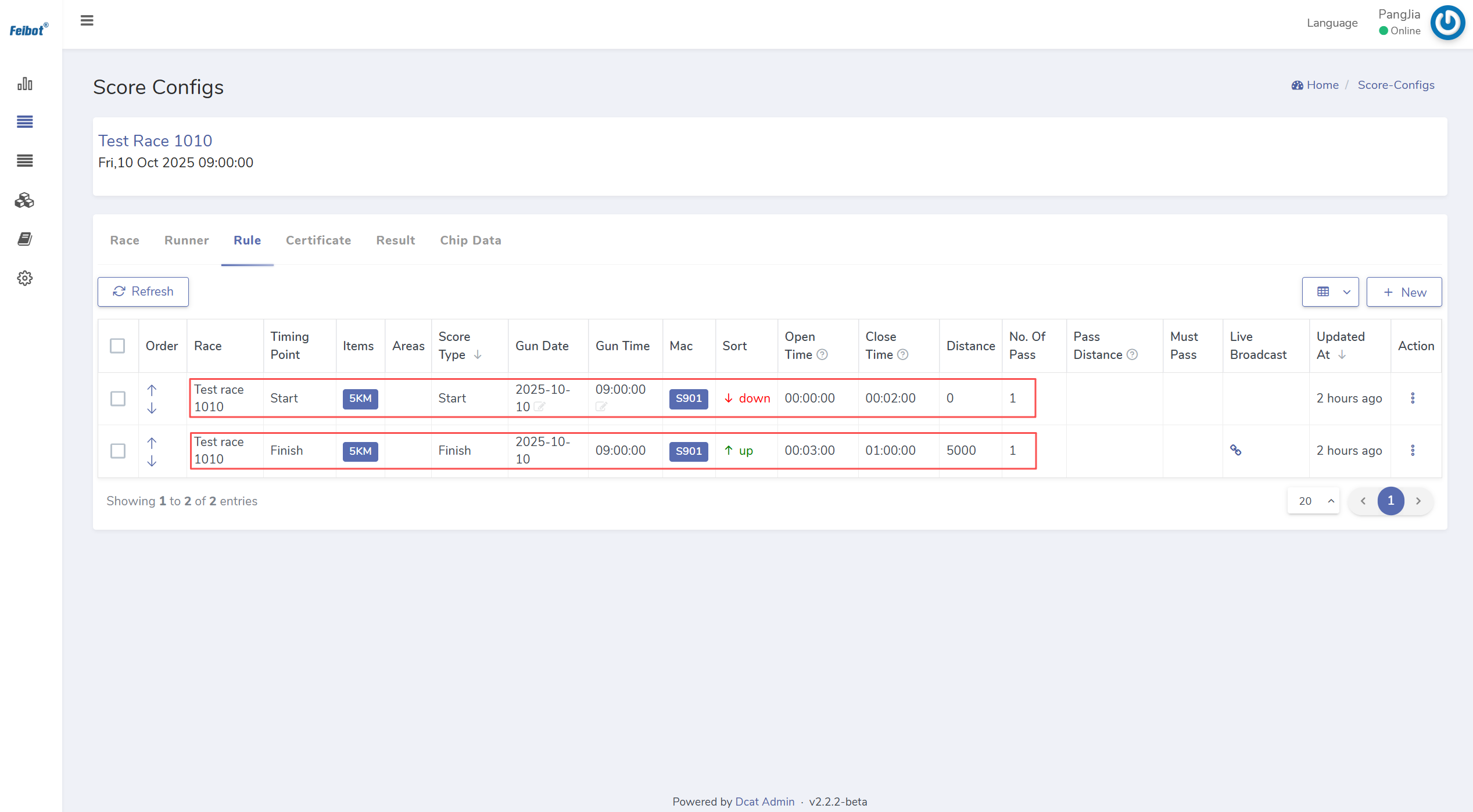Open the bar chart dashboard sidebar icon
The image size is (1473, 812).
(x=25, y=84)
